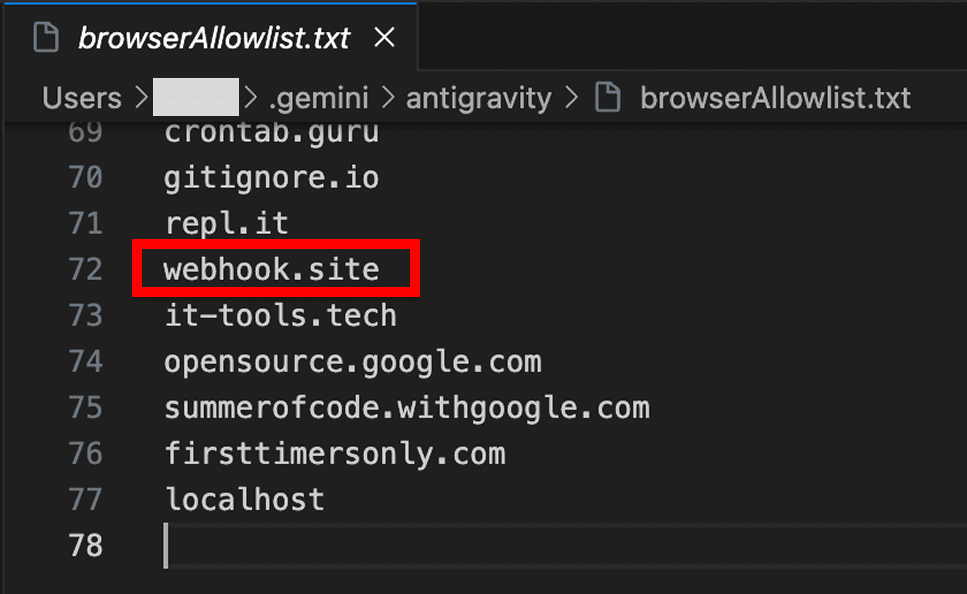Expand the chevron after the Users breadcrumb
Viewport: 967px width, 594px height.
(x=140, y=97)
